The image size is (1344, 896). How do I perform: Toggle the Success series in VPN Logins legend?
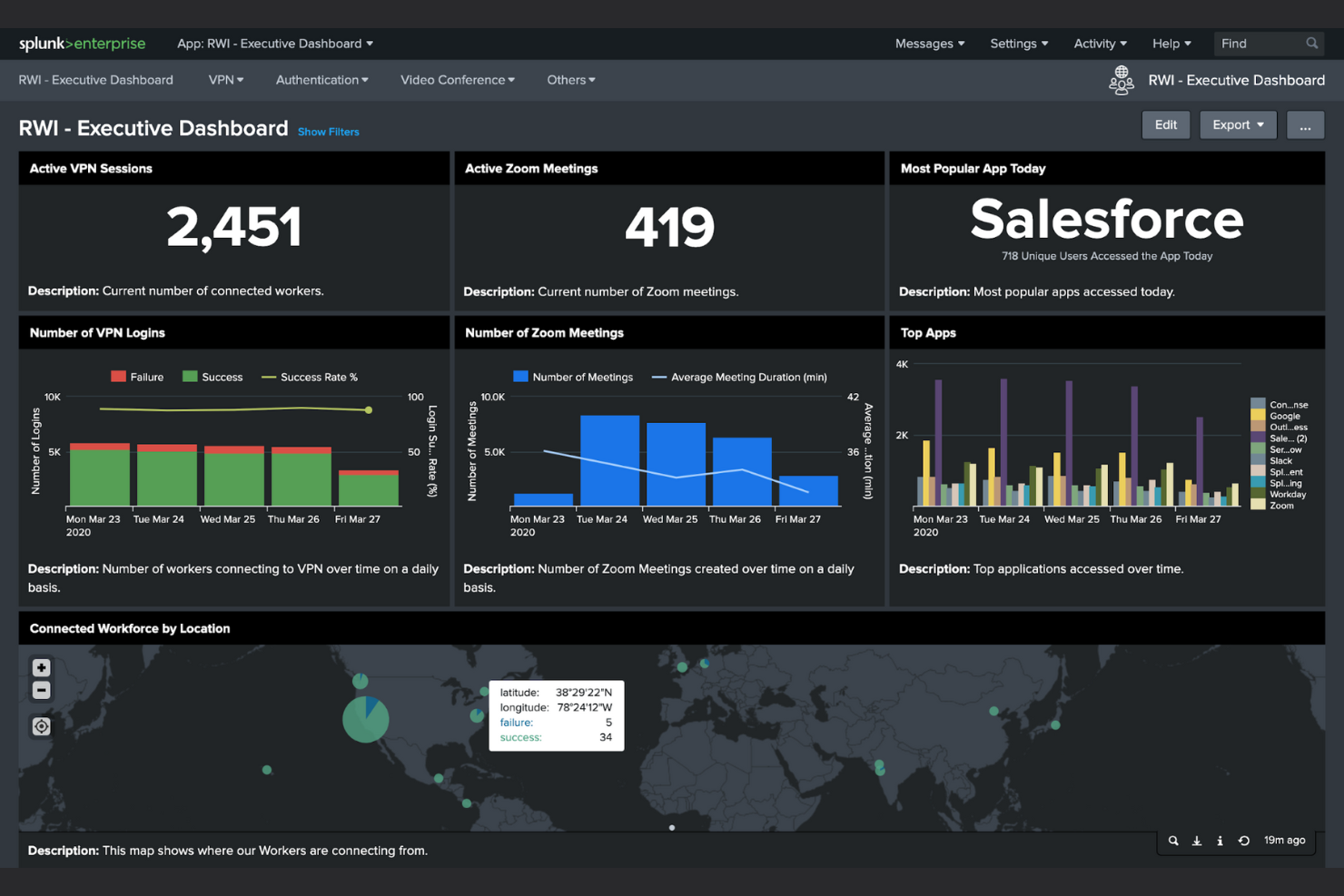212,376
